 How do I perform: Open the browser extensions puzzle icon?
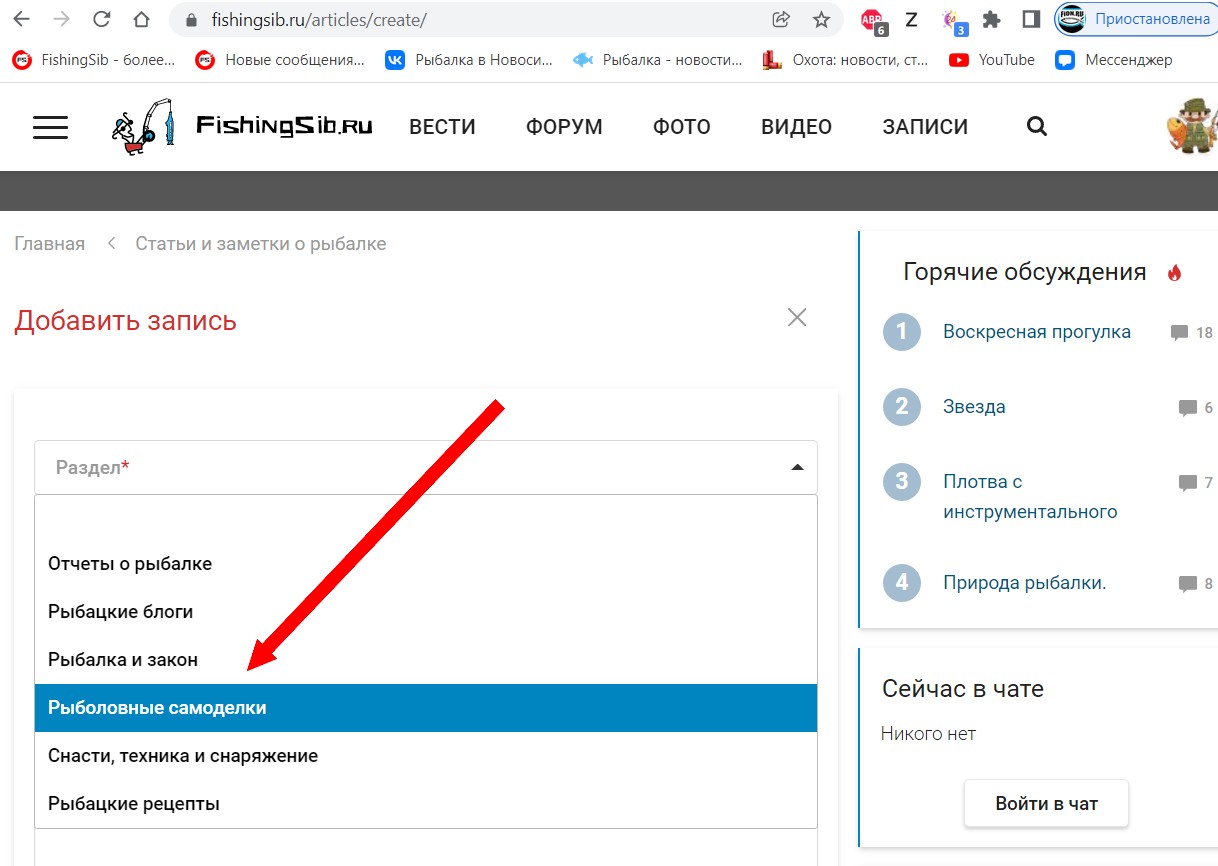[991, 19]
